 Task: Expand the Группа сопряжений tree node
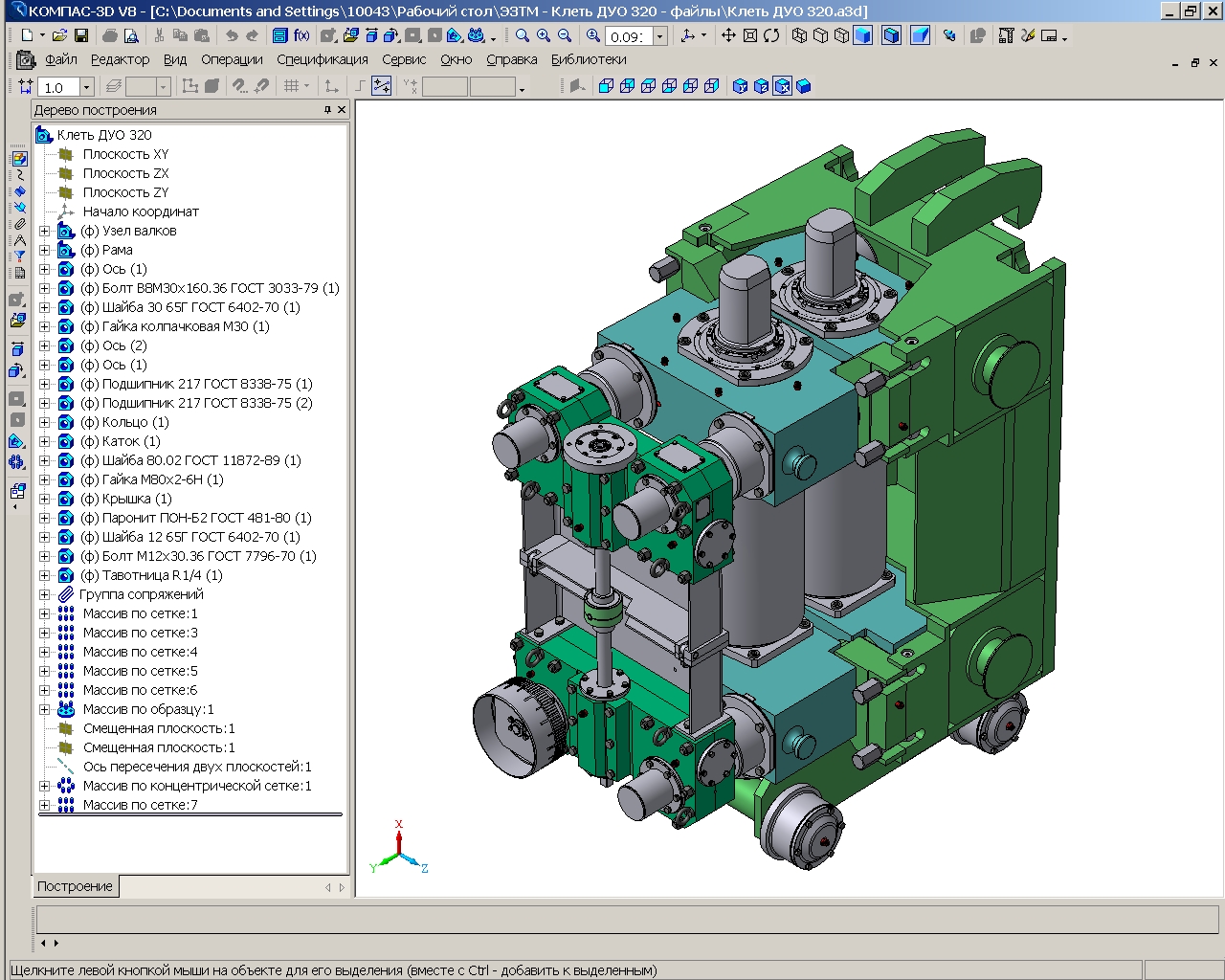pyautogui.click(x=44, y=594)
